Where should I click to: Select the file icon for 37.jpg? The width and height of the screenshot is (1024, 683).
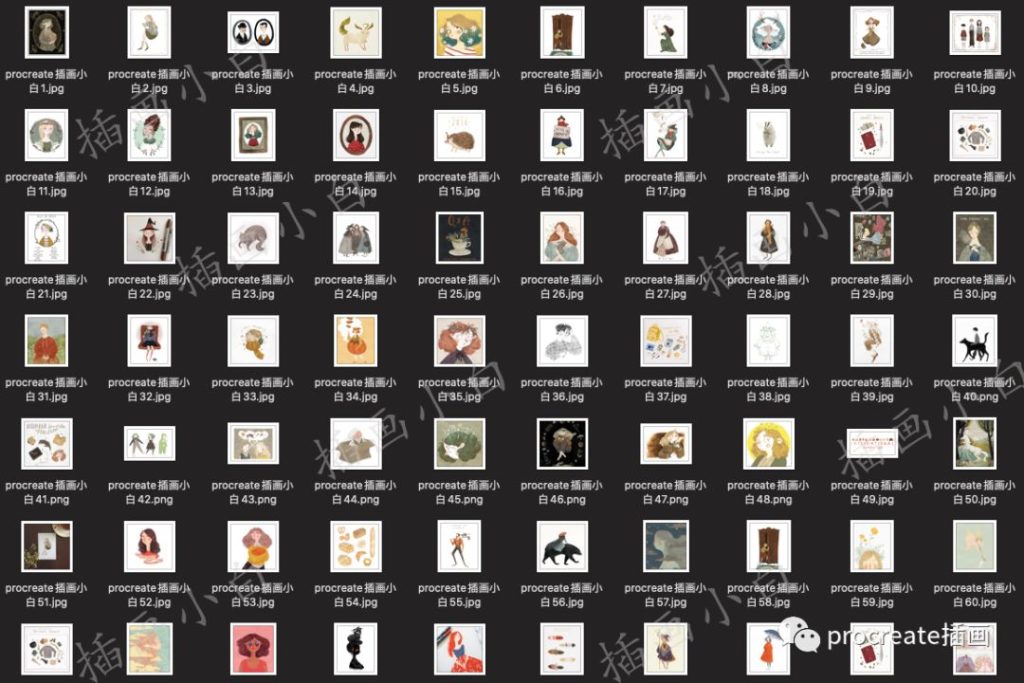(665, 341)
